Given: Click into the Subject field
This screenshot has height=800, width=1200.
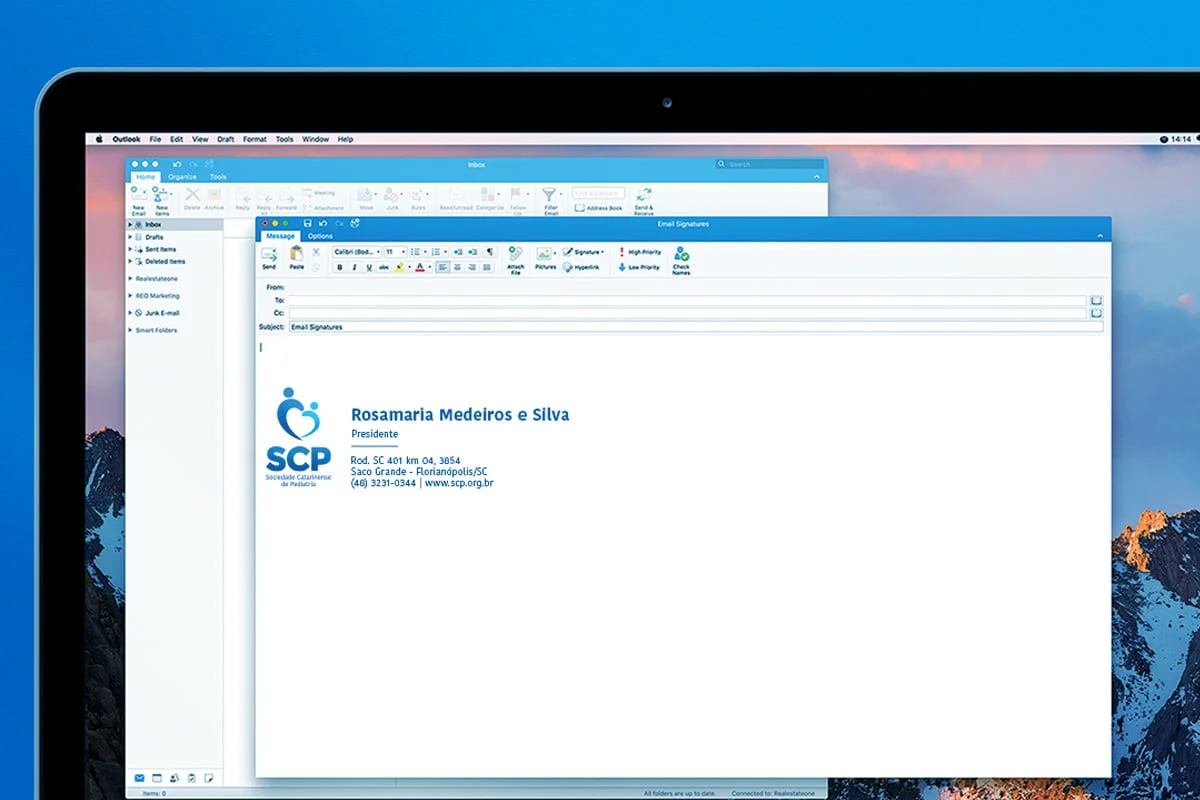Looking at the screenshot, I should coord(695,326).
